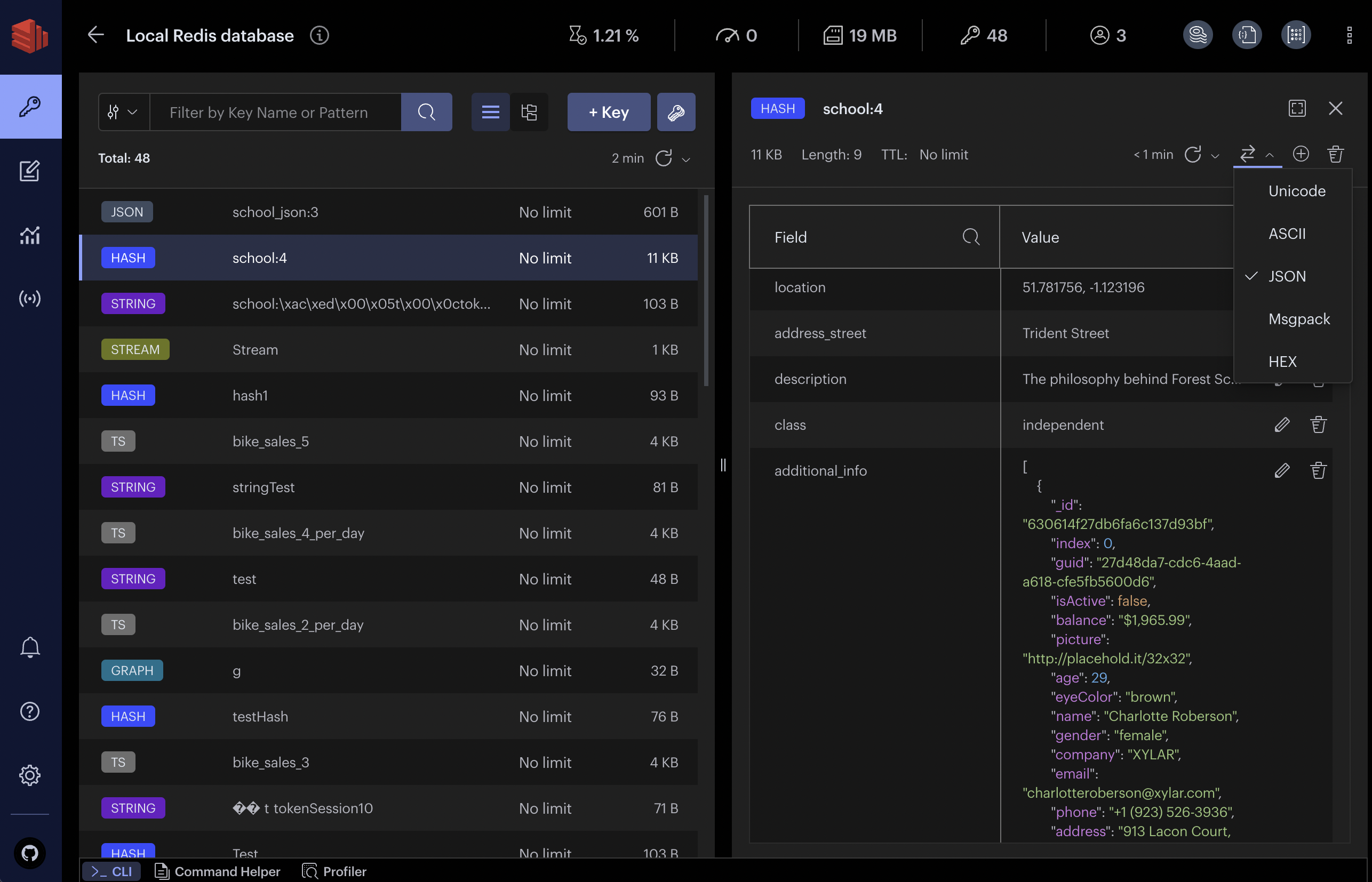
Task: Edit the additional_info field value
Action: pos(1281,471)
